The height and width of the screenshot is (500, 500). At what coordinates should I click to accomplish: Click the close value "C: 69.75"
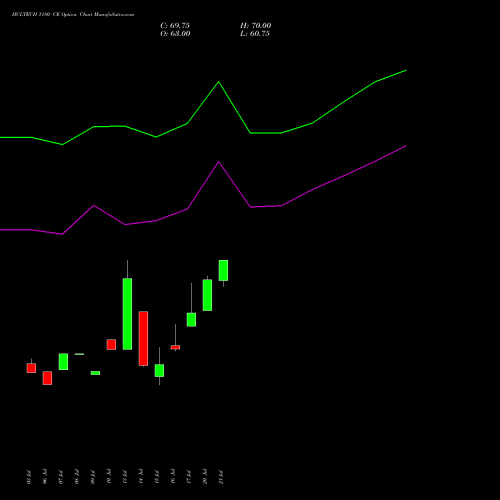pos(175,26)
